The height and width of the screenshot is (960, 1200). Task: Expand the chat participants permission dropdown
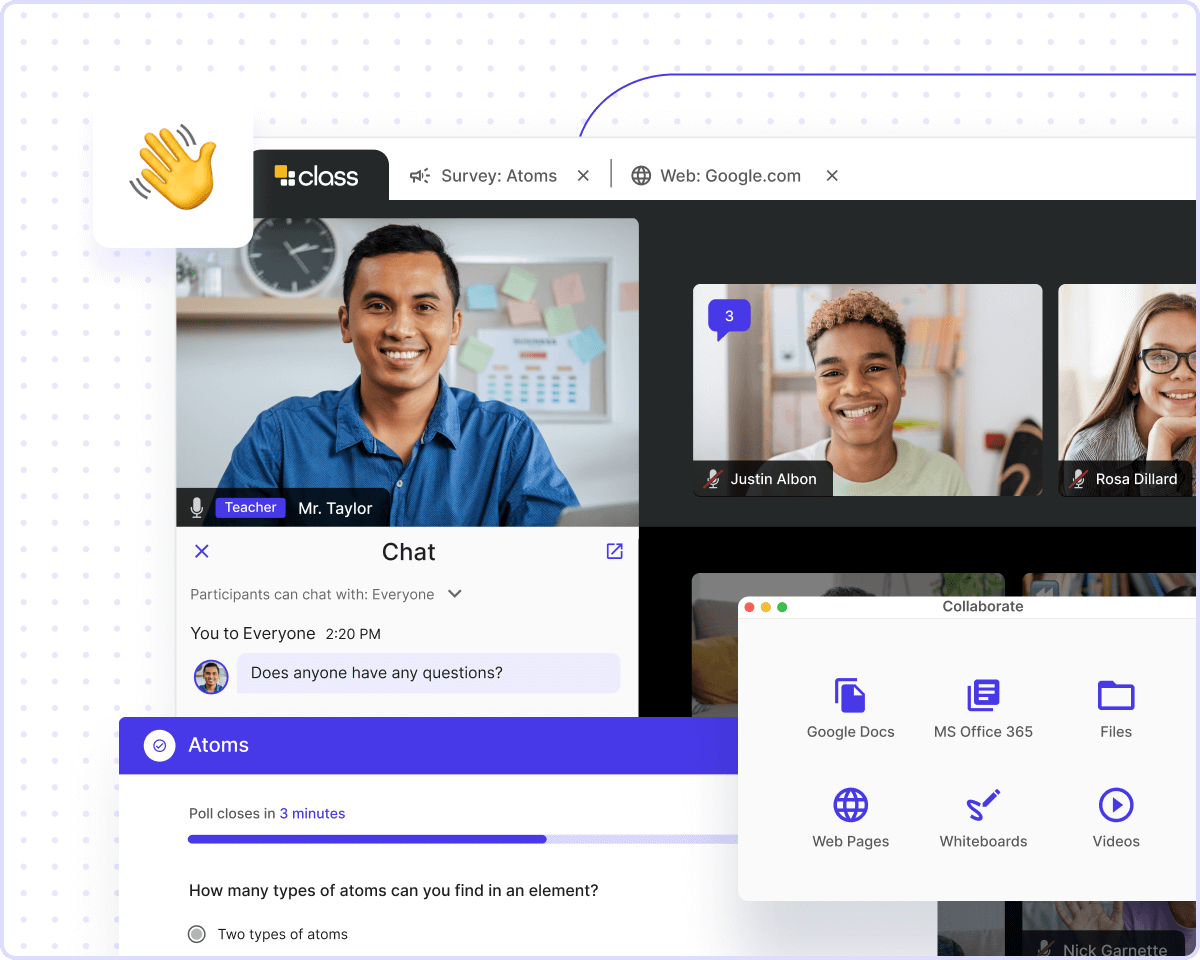454,594
